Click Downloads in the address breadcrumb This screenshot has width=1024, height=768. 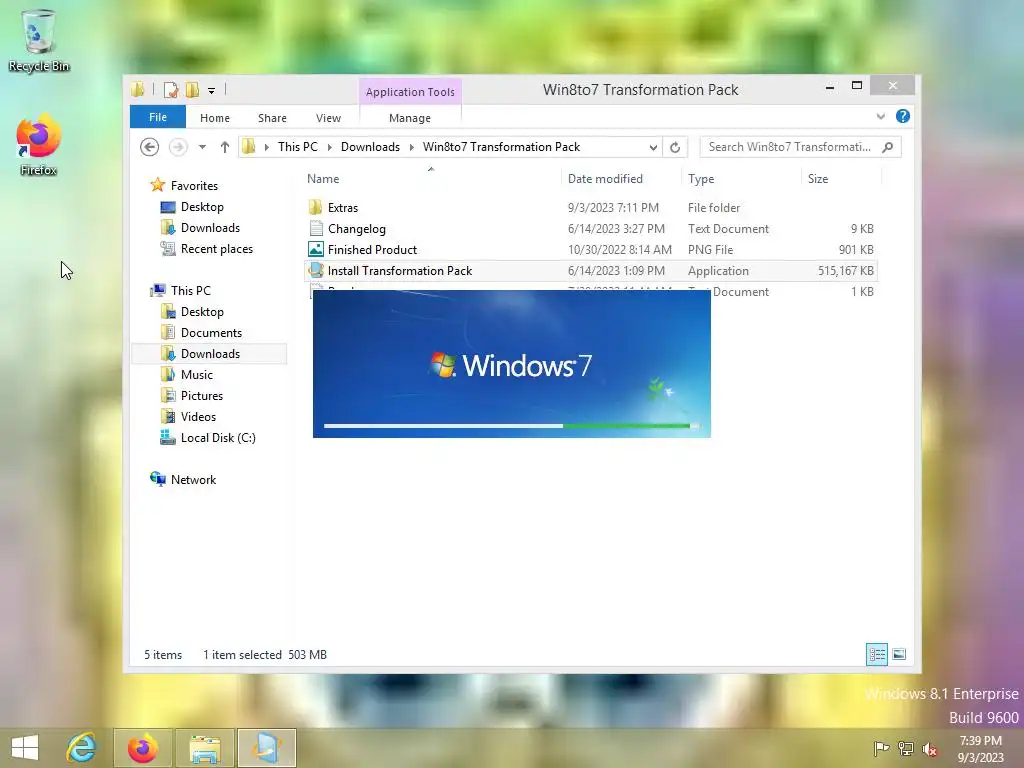(370, 147)
